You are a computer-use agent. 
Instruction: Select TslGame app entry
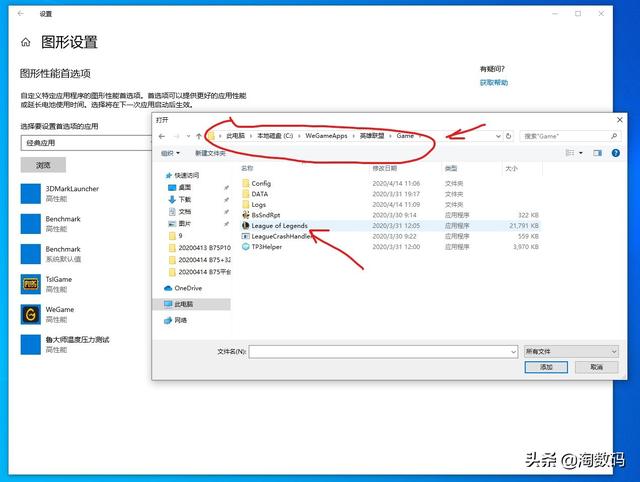pyautogui.click(x=47, y=284)
